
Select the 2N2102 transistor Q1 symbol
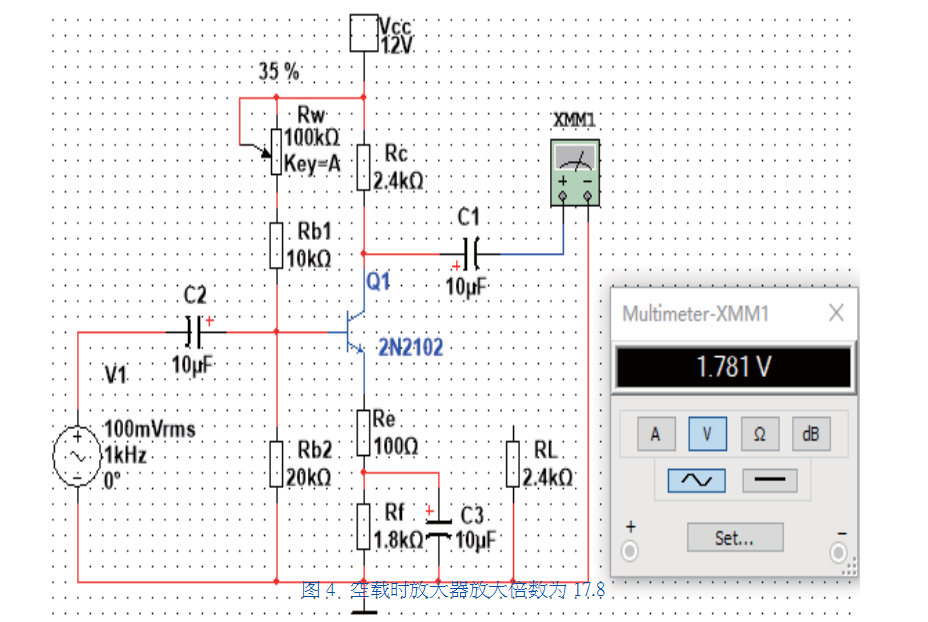click(353, 332)
